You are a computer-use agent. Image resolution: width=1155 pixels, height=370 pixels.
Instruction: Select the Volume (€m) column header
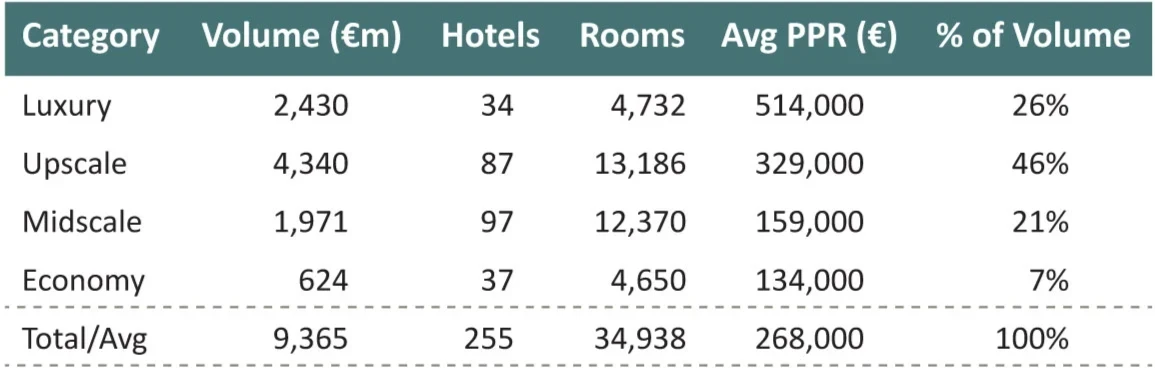coord(301,37)
